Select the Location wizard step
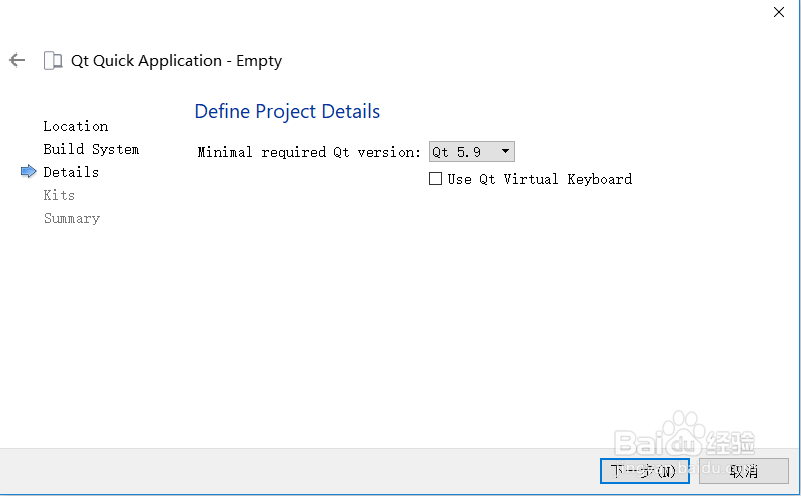Viewport: 801px width, 496px height. click(76, 126)
